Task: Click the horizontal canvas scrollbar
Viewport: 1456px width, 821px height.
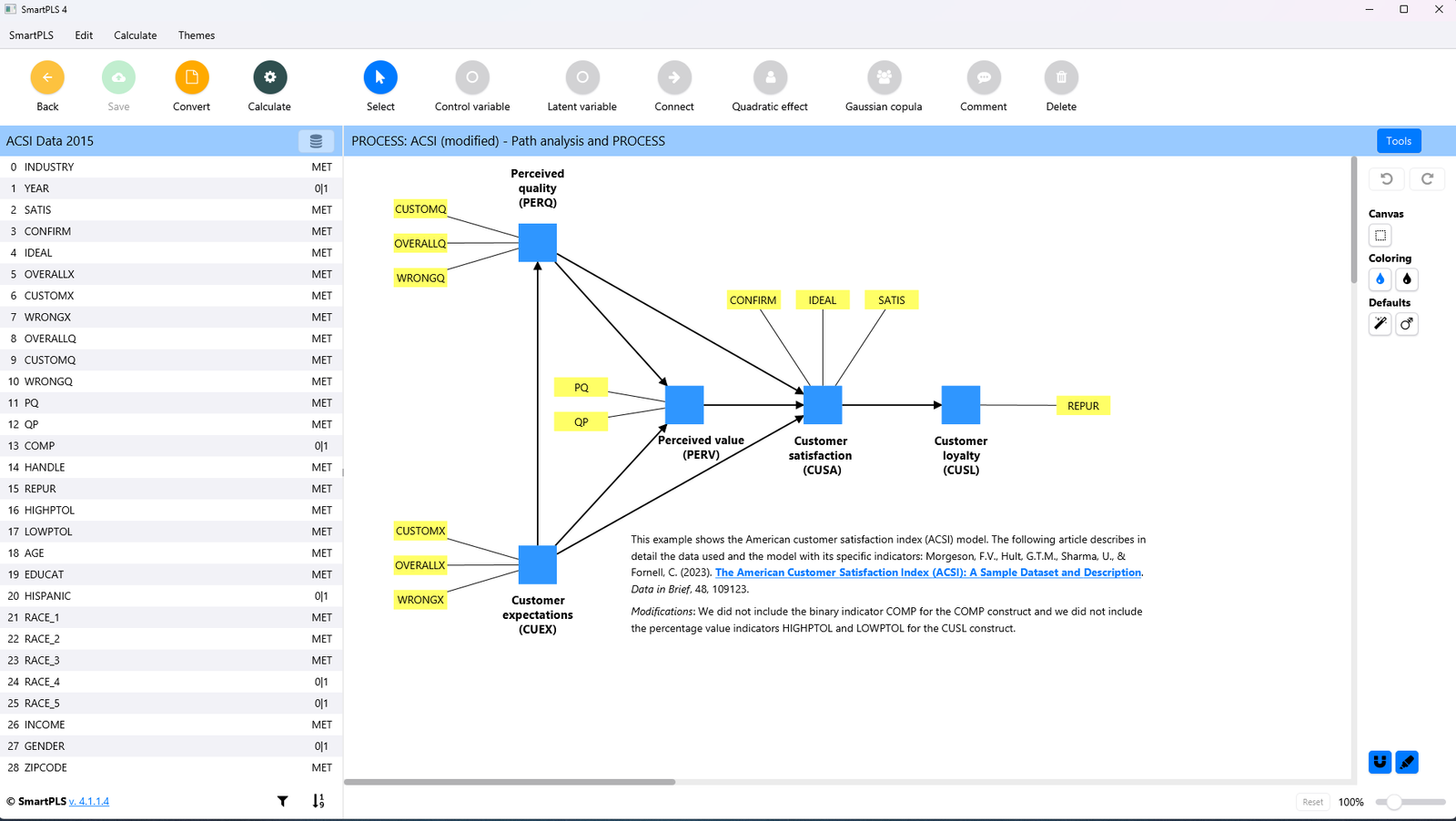Action: [510, 782]
